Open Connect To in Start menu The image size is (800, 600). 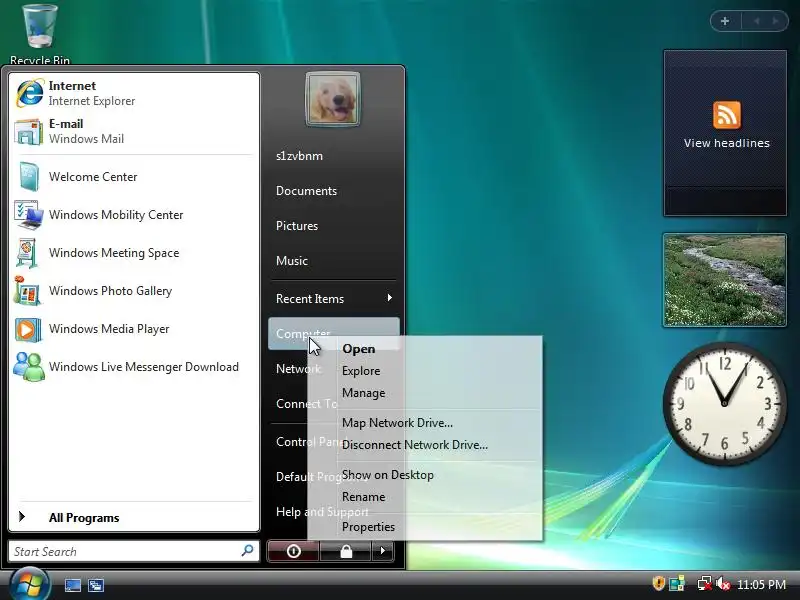click(x=292, y=404)
